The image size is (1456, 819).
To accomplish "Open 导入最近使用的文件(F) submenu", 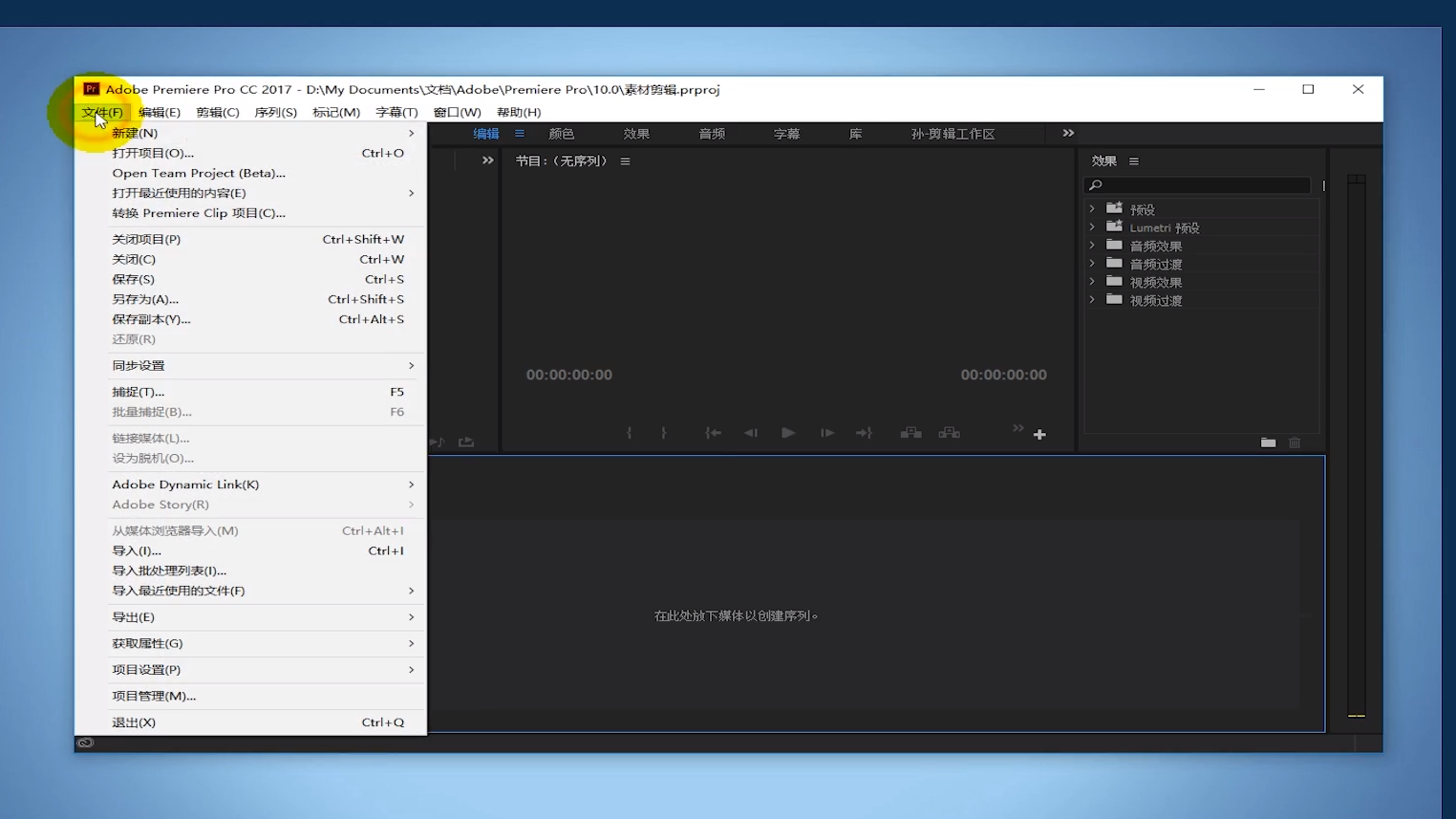I will 250,591.
